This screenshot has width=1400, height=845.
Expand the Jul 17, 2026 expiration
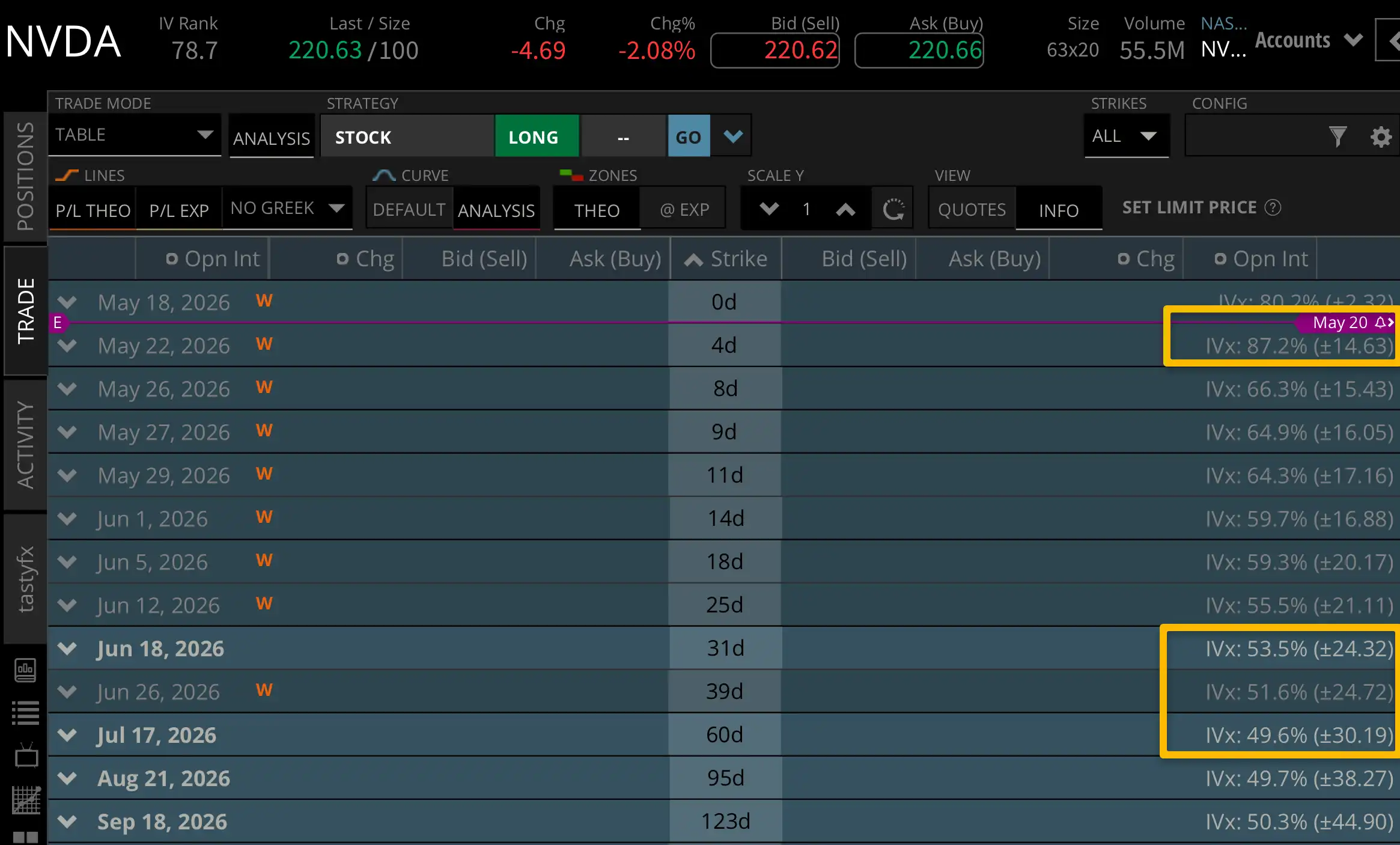pos(67,735)
